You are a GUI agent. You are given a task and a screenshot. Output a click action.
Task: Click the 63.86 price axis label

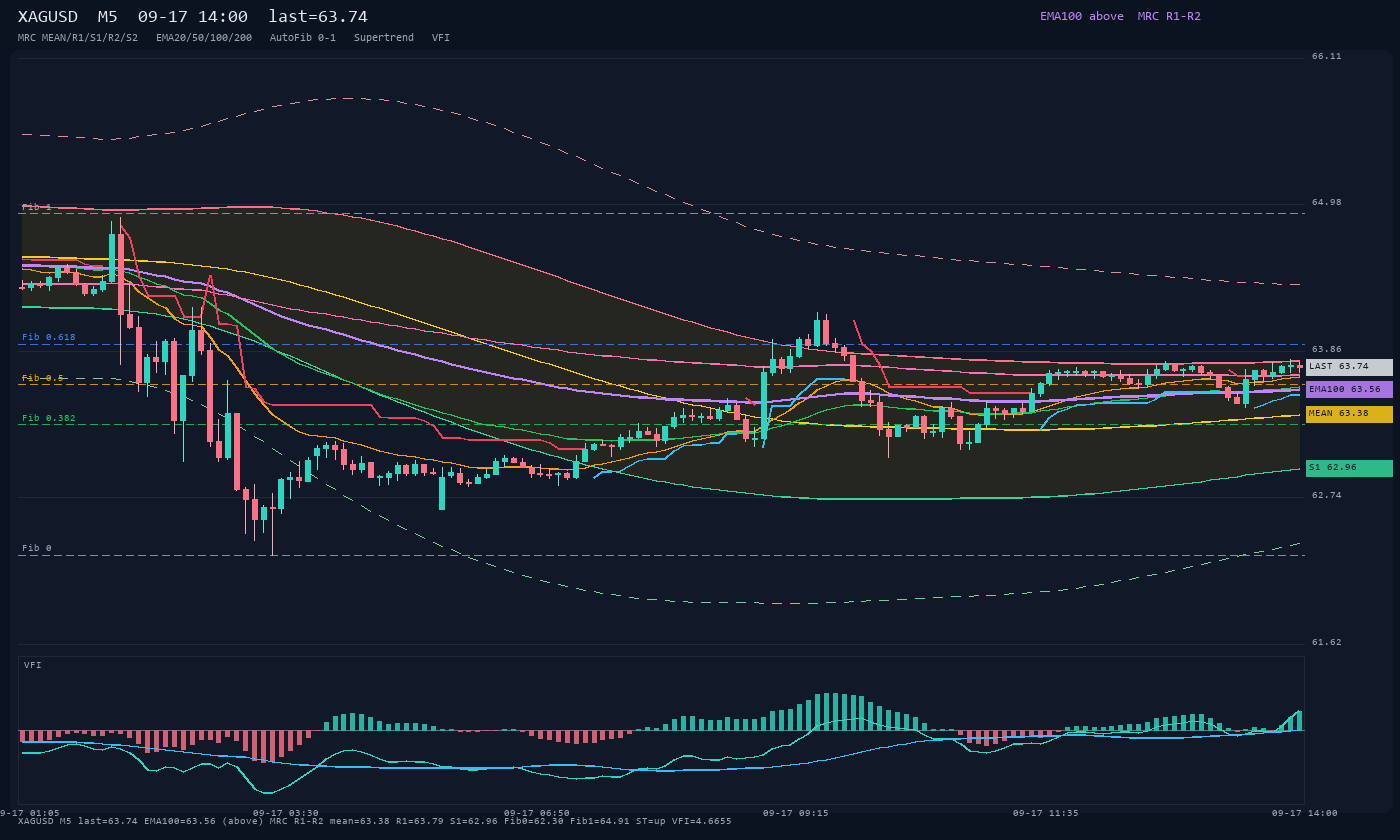coord(1327,349)
